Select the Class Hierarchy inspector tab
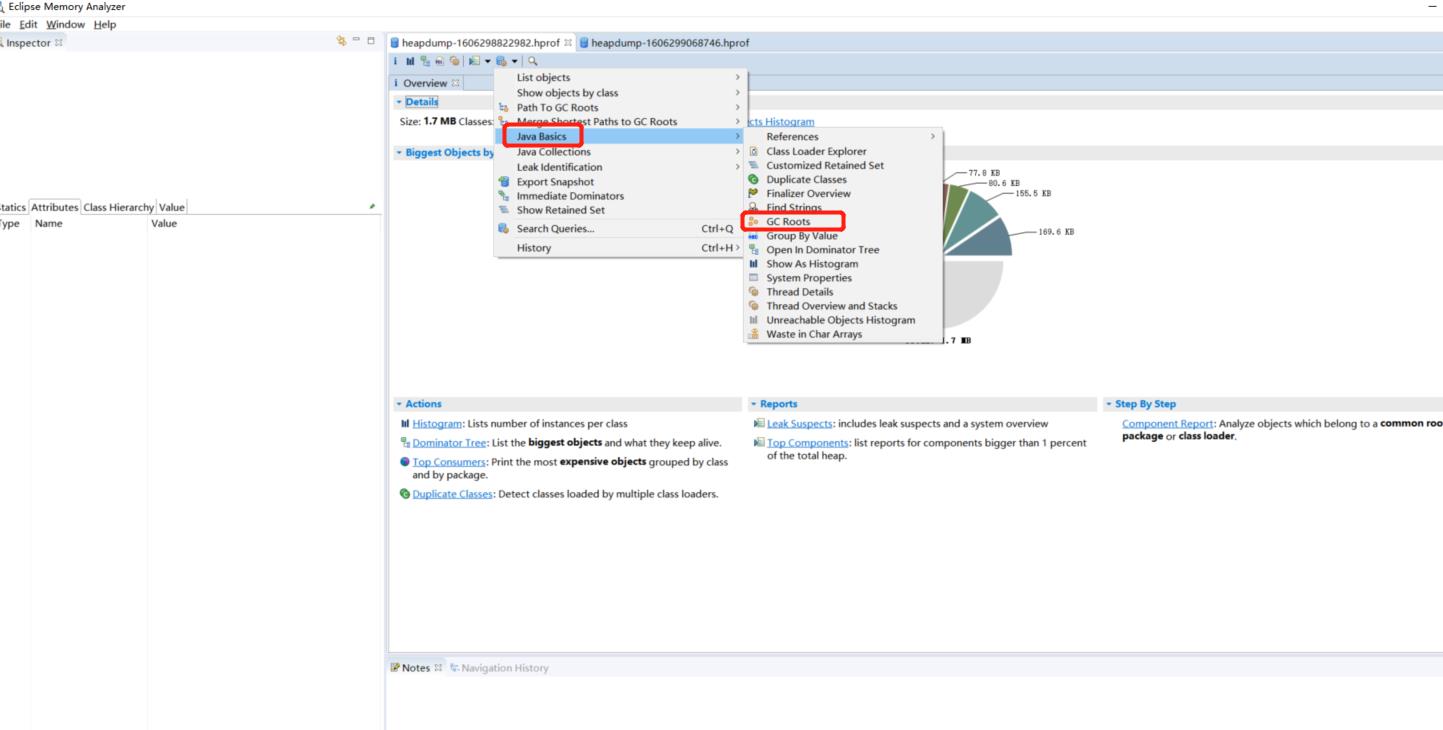Image resolution: width=1443 pixels, height=730 pixels. coord(118,207)
